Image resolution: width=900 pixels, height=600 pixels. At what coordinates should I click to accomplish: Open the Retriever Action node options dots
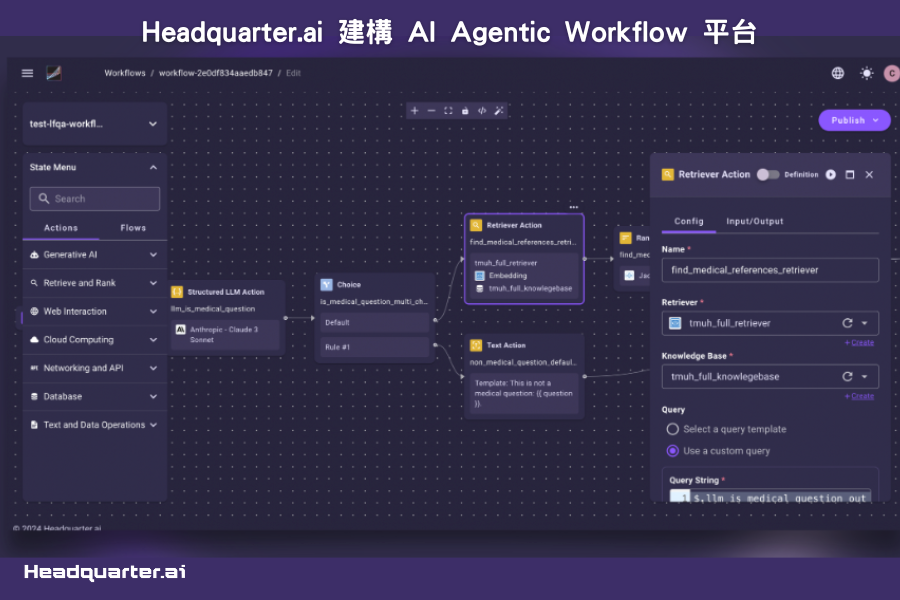[x=573, y=207]
